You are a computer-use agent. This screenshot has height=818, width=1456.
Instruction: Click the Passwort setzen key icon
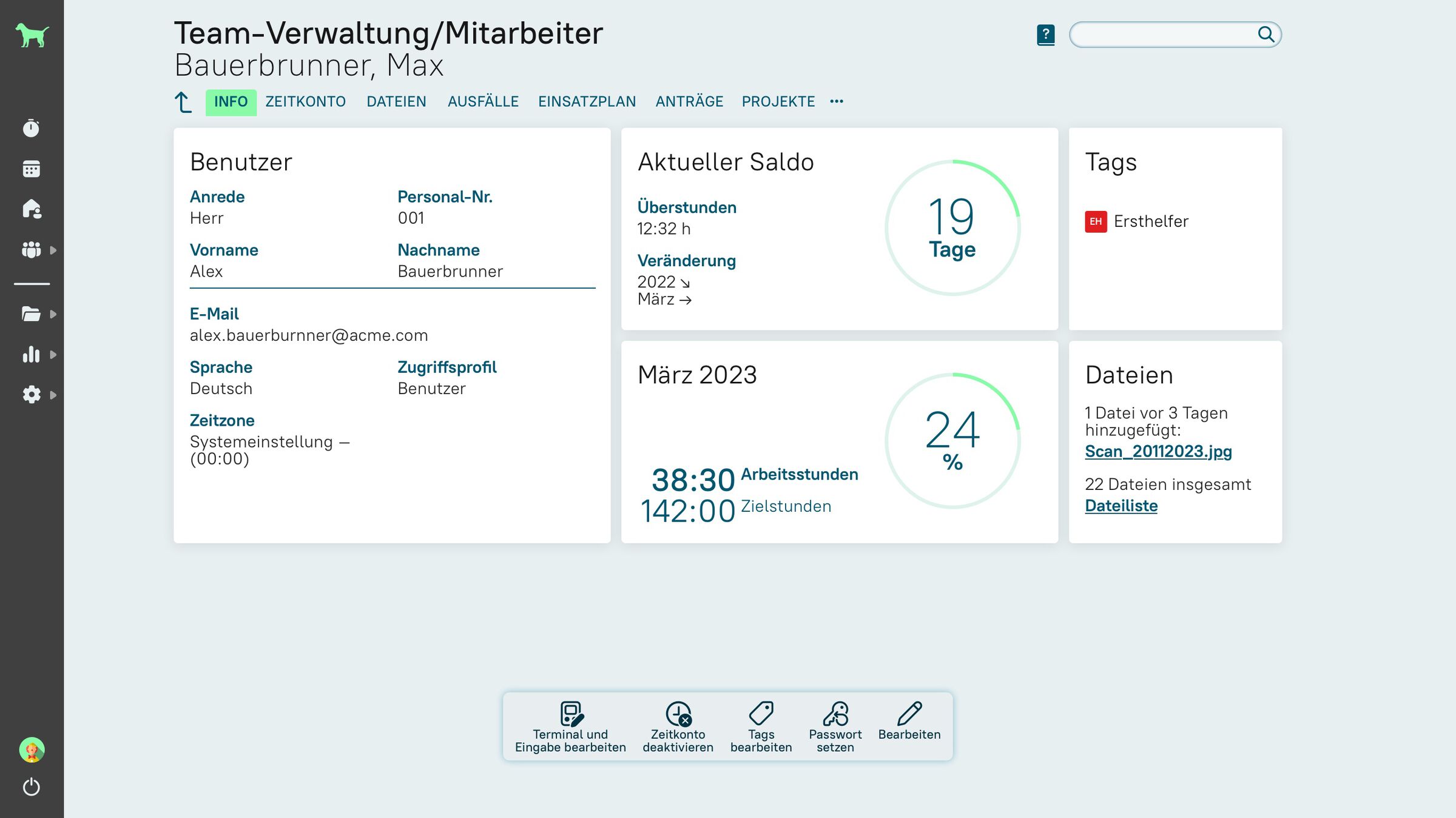[x=835, y=714]
